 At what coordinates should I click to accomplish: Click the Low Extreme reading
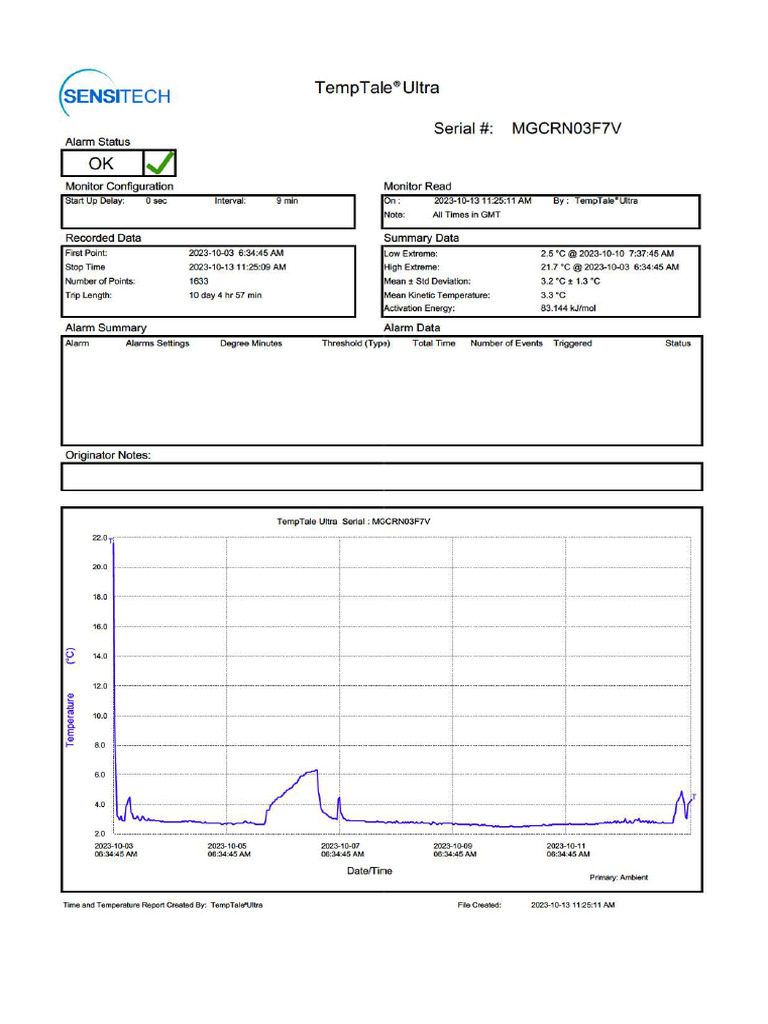click(x=607, y=253)
